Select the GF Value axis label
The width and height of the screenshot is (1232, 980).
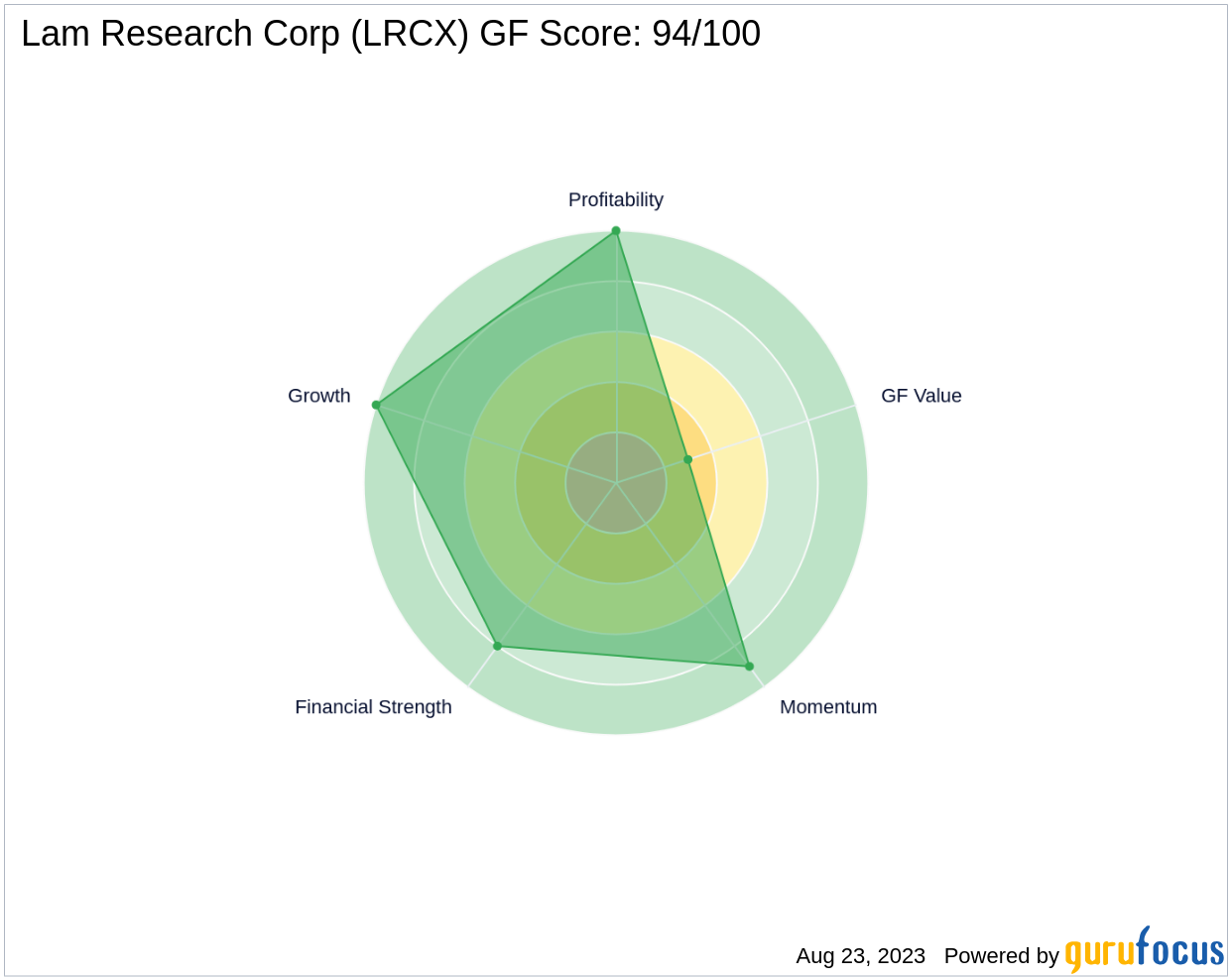pyautogui.click(x=922, y=396)
